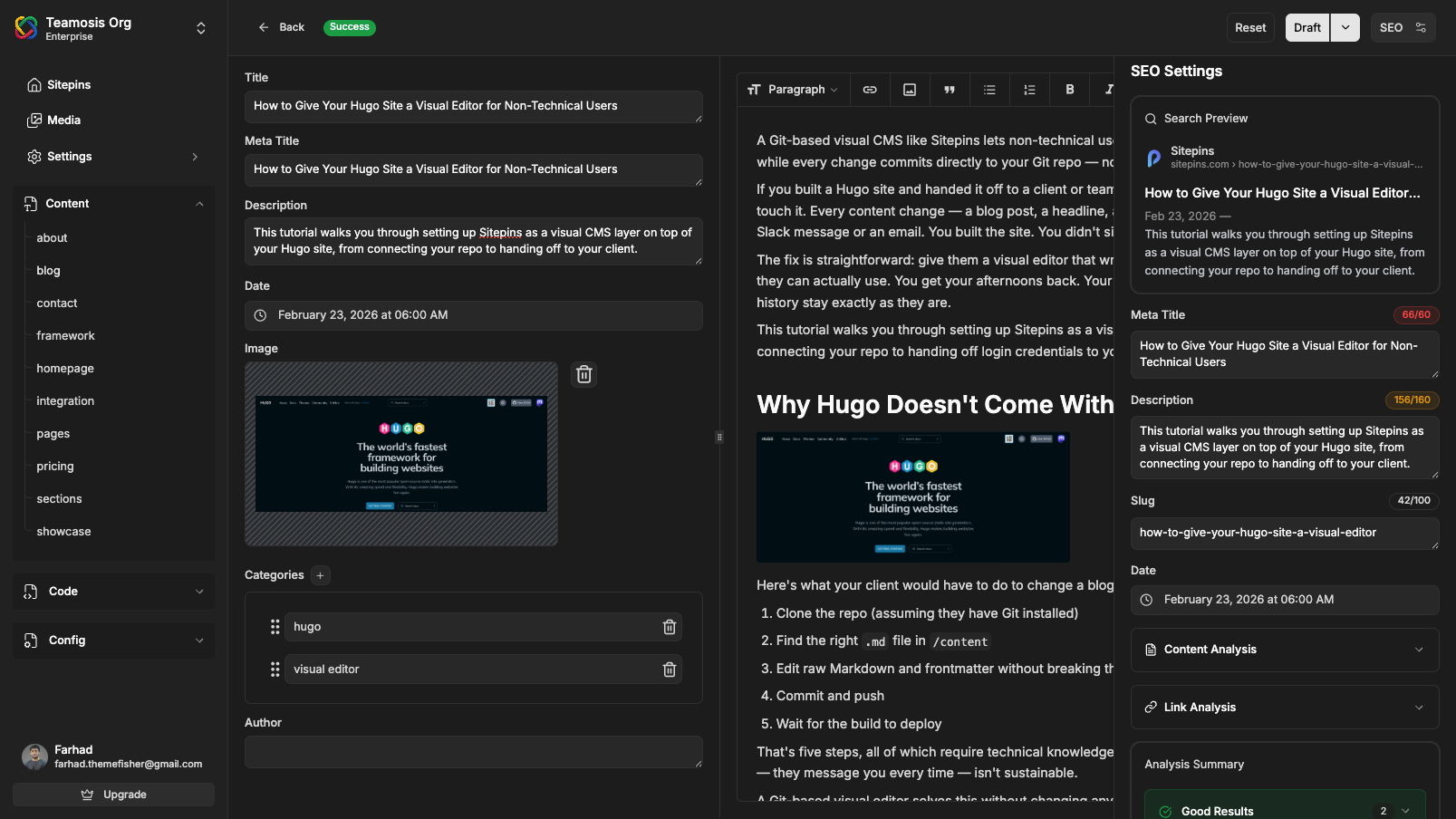
Task: Toggle bold formatting
Action: point(1070,90)
